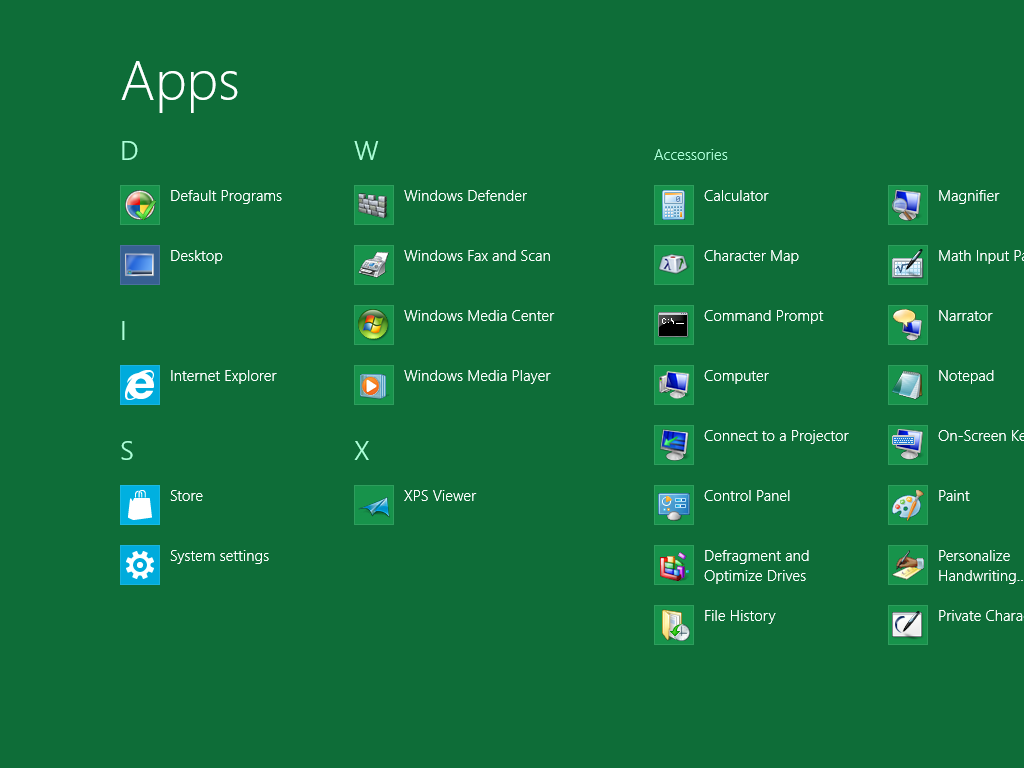Open the Paint palette icon
The width and height of the screenshot is (1024, 768).
(x=908, y=505)
